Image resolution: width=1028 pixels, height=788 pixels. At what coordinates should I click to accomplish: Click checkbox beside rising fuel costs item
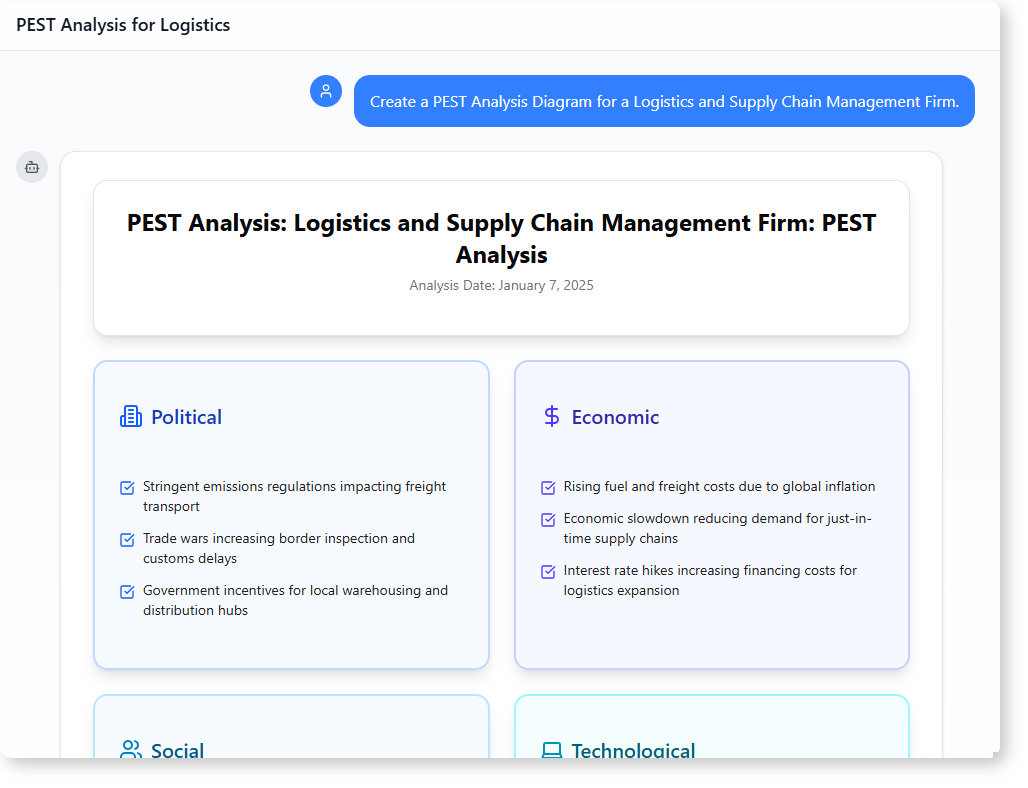(x=548, y=488)
